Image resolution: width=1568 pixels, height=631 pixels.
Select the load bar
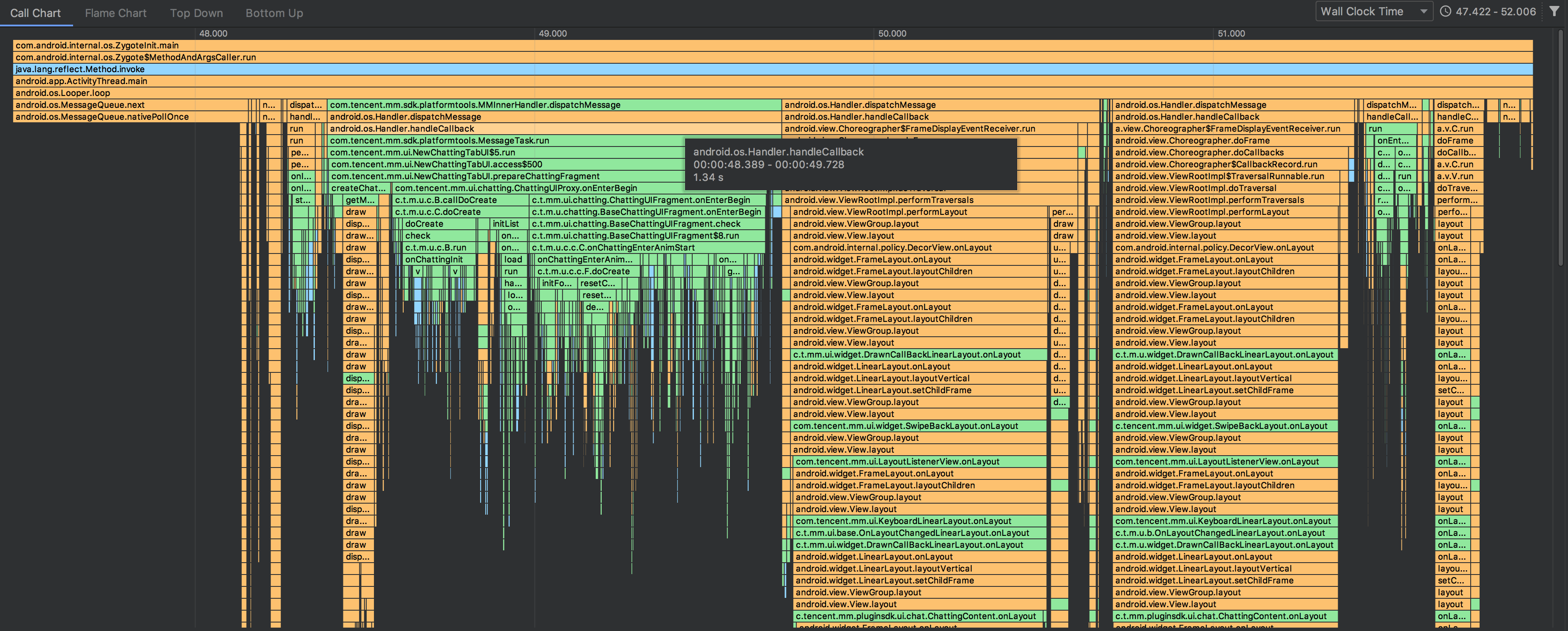(513, 259)
